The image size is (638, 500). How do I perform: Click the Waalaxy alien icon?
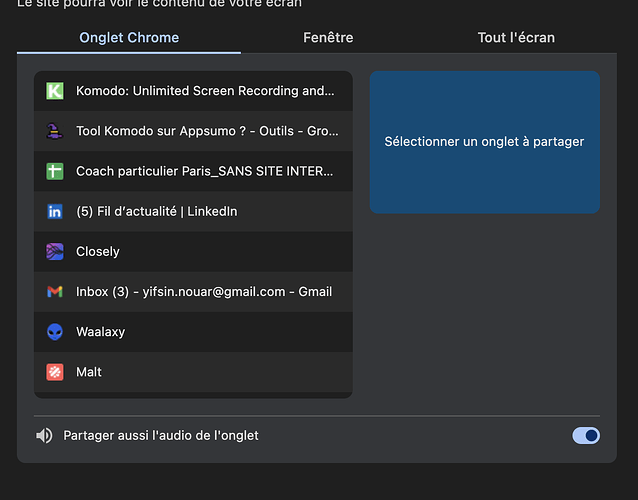(x=55, y=332)
